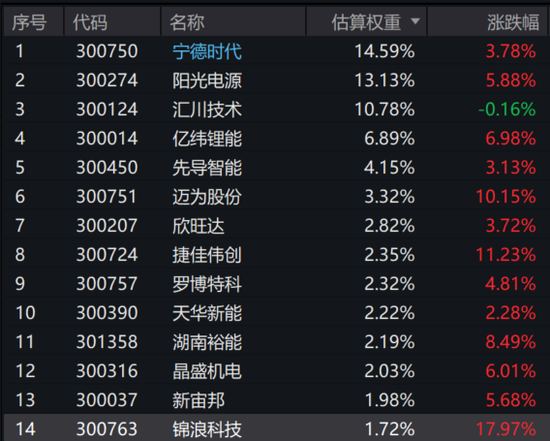This screenshot has width=550, height=441.
Task: Select stock name 天华新能
Action: pyautogui.click(x=207, y=313)
